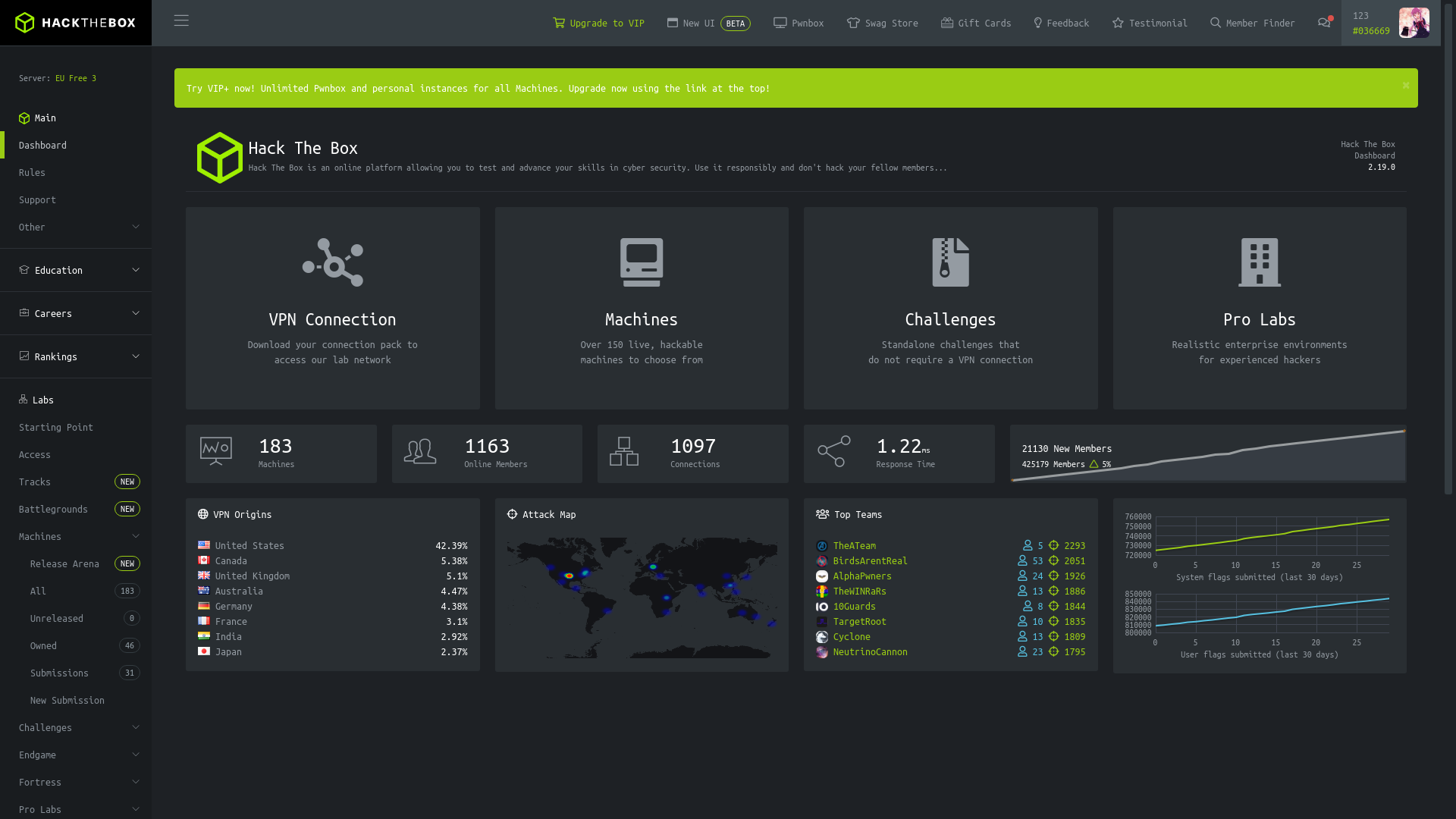Click the Top Teams group icon

[x=822, y=514]
